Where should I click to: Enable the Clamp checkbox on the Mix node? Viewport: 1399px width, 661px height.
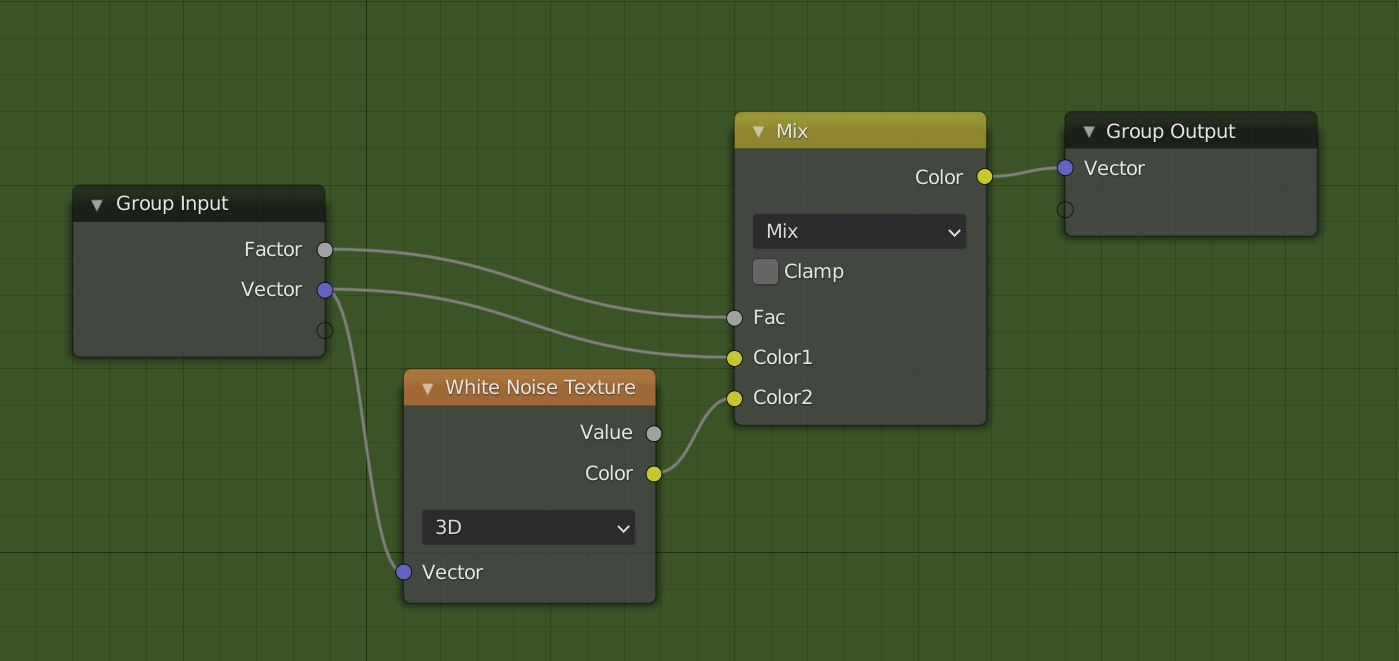point(765,271)
